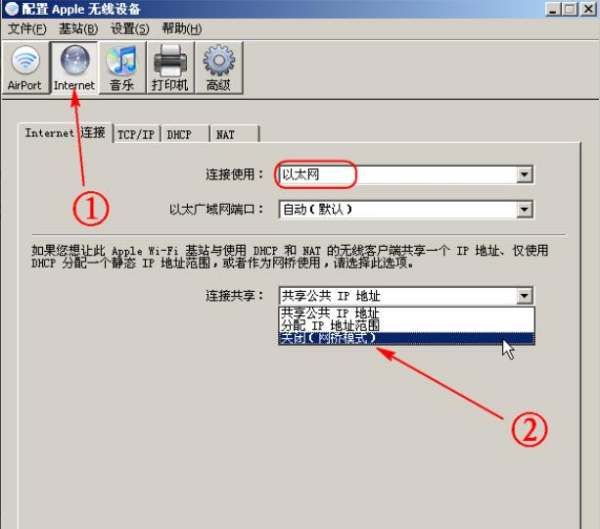
Task: Open the 音乐 music toolbar icon
Action: point(122,67)
